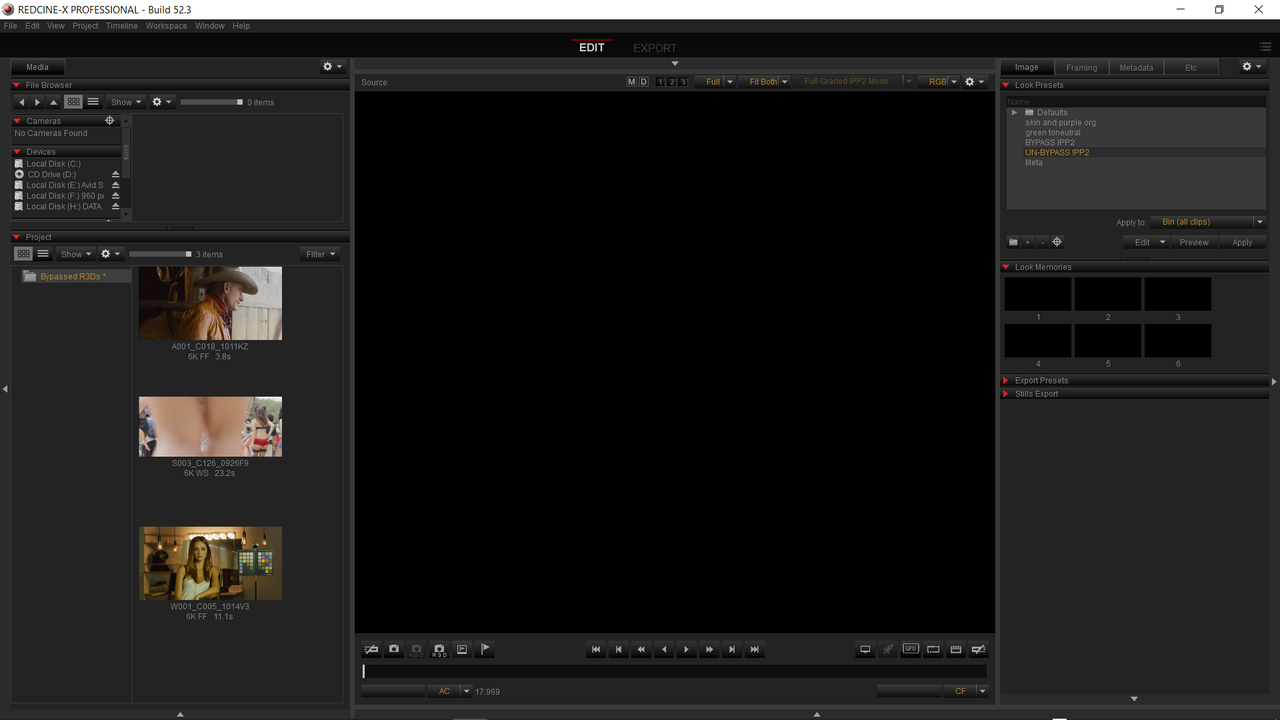Click the fast forward button
The height and width of the screenshot is (720, 1280).
point(709,649)
